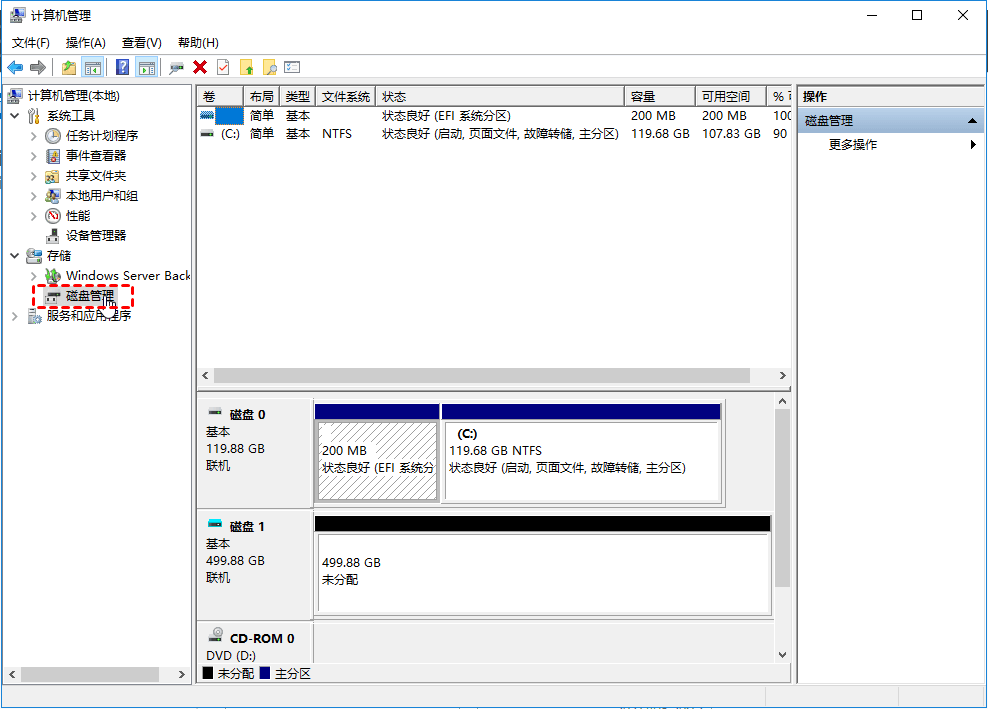Select the EFI 系统分区 volume row

pyautogui.click(x=495, y=116)
